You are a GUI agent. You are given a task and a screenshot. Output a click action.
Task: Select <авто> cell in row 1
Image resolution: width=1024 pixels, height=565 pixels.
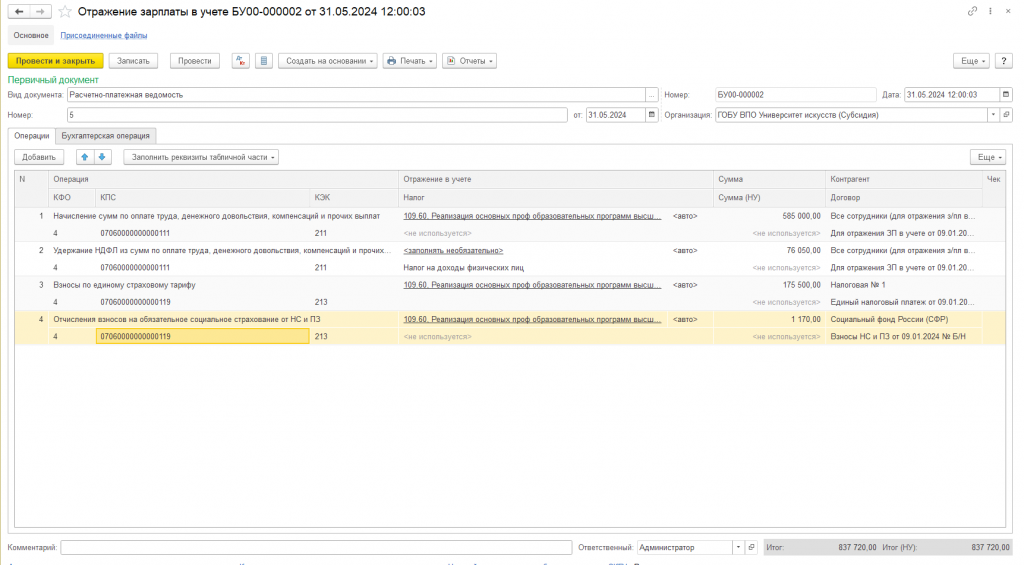click(x=690, y=216)
